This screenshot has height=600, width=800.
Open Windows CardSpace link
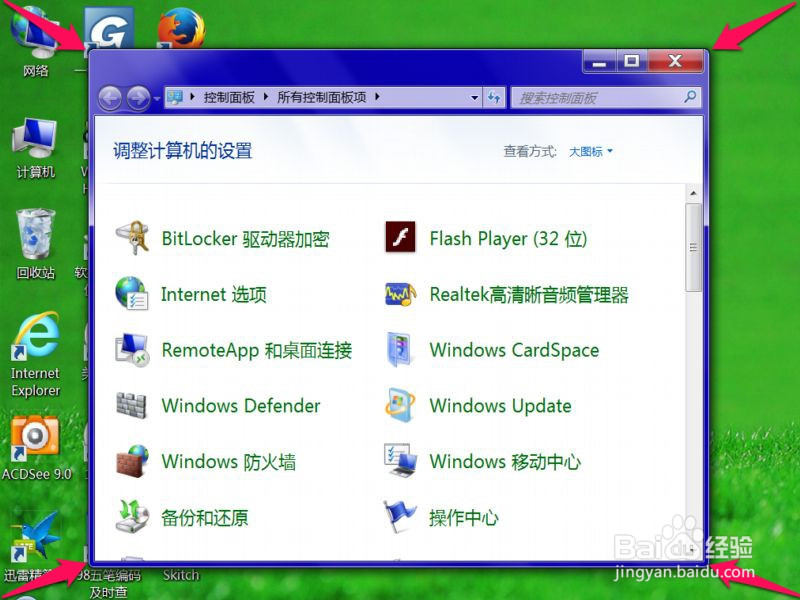tap(514, 350)
